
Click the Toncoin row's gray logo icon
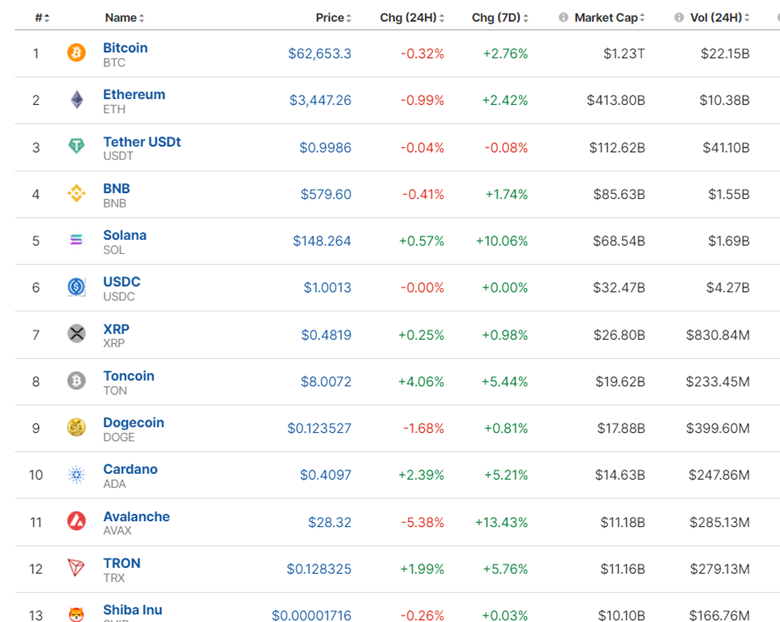(x=76, y=381)
